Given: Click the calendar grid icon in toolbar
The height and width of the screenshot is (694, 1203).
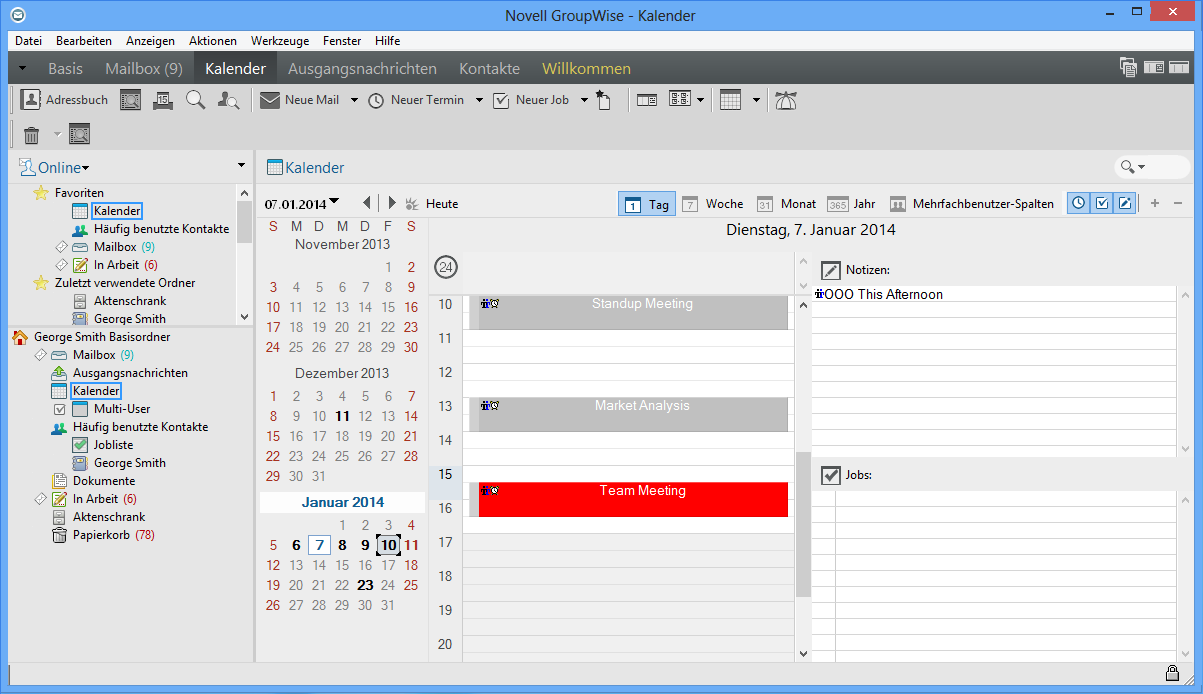Looking at the screenshot, I should coord(730,100).
